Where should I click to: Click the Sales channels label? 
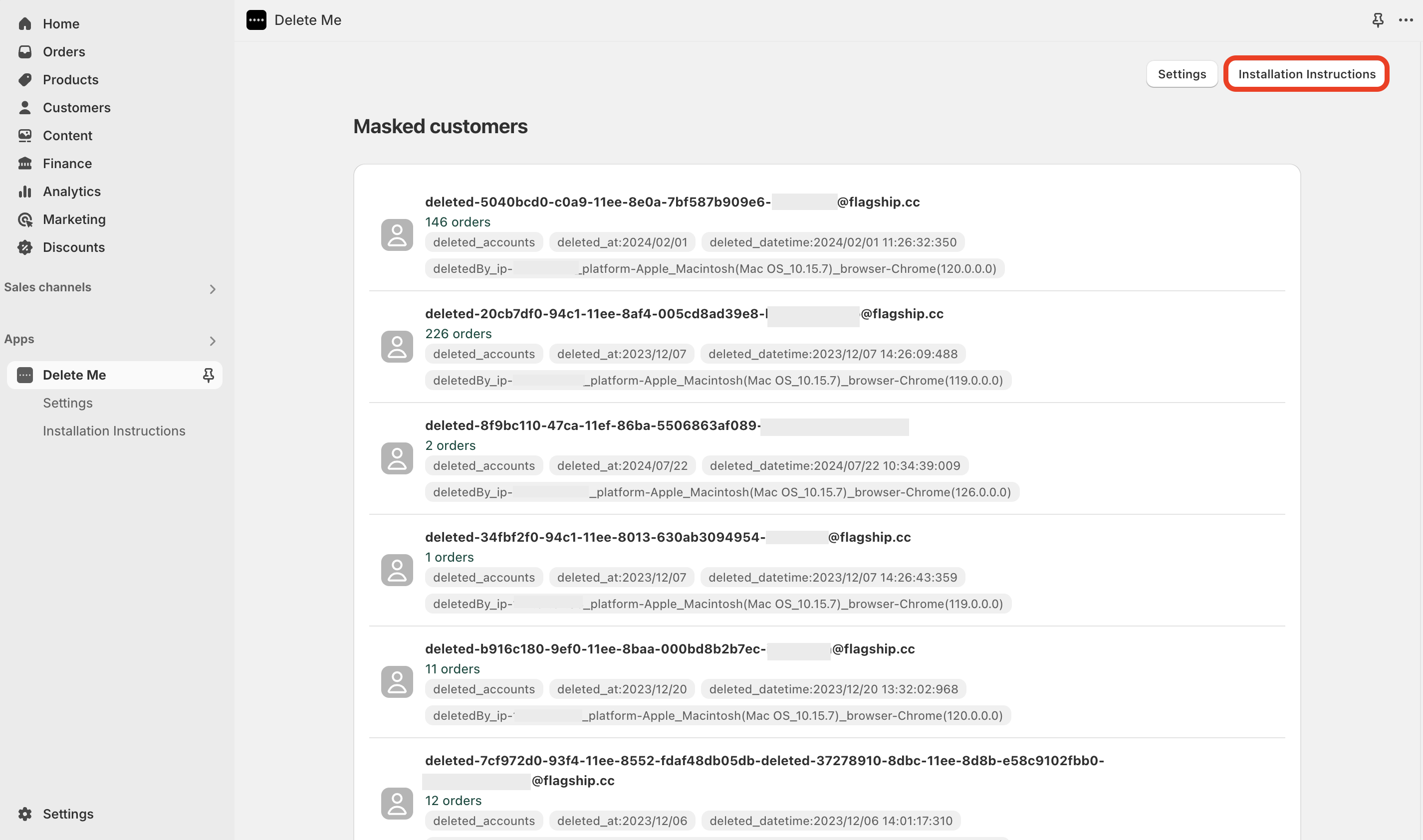pos(47,287)
